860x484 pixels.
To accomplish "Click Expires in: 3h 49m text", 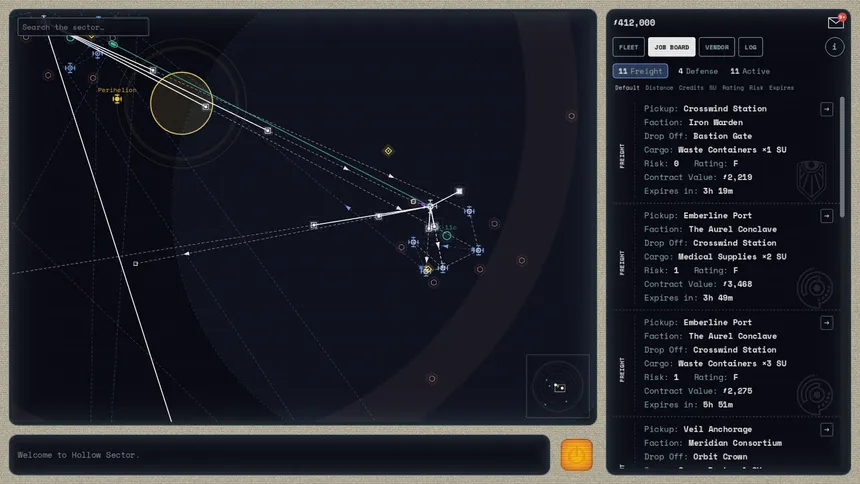I will coord(688,298).
